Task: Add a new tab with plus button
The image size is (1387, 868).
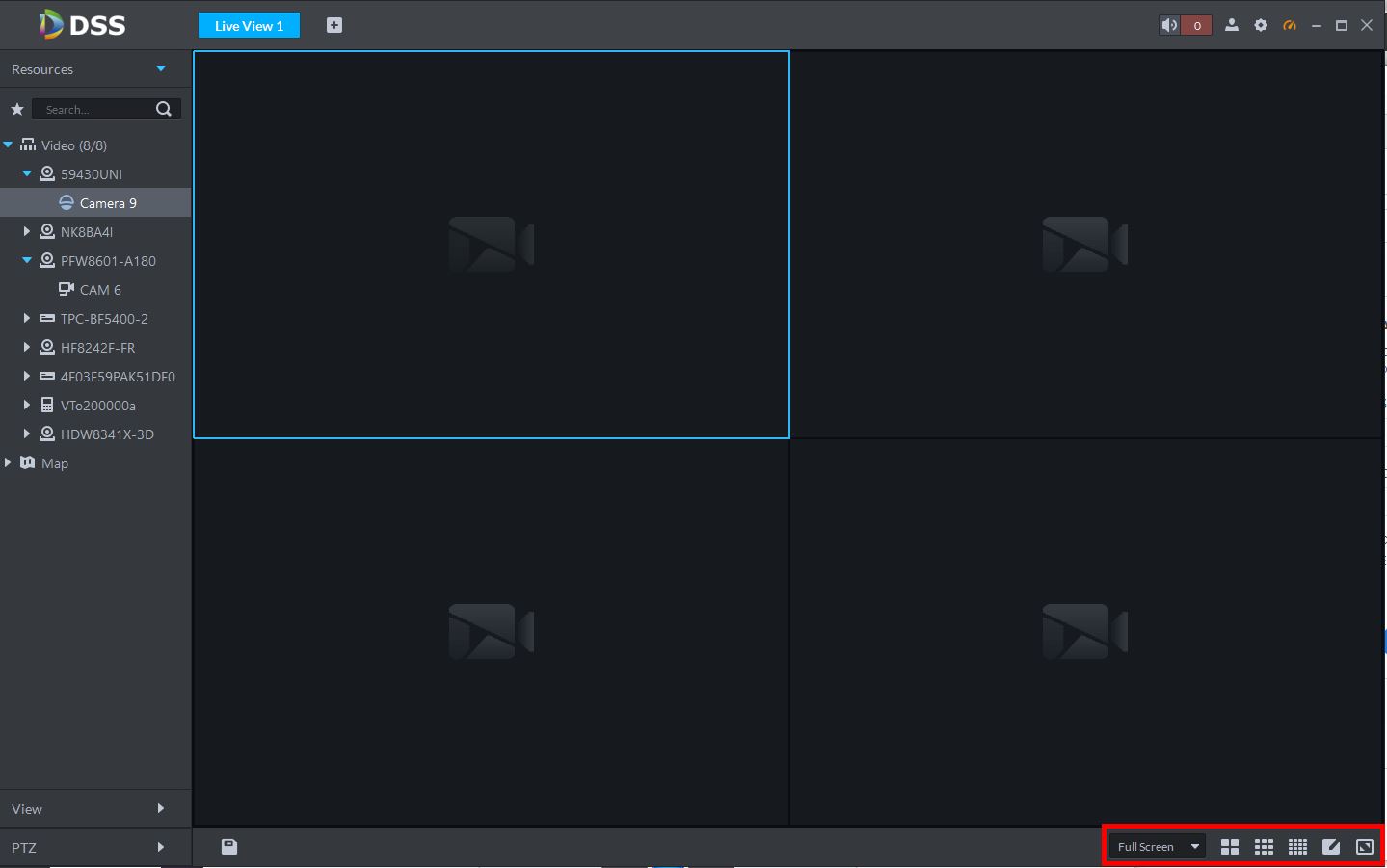Action: [x=334, y=26]
